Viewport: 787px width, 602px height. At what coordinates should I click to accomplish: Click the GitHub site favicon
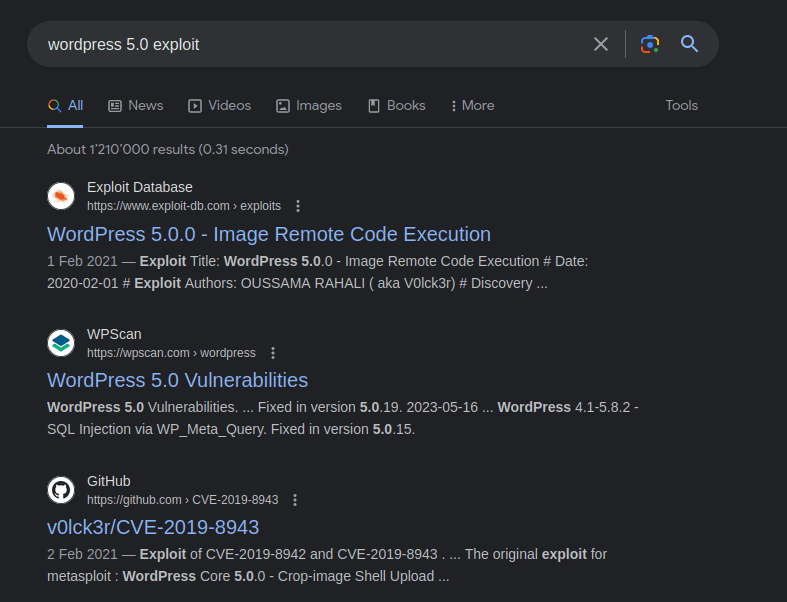coord(61,490)
